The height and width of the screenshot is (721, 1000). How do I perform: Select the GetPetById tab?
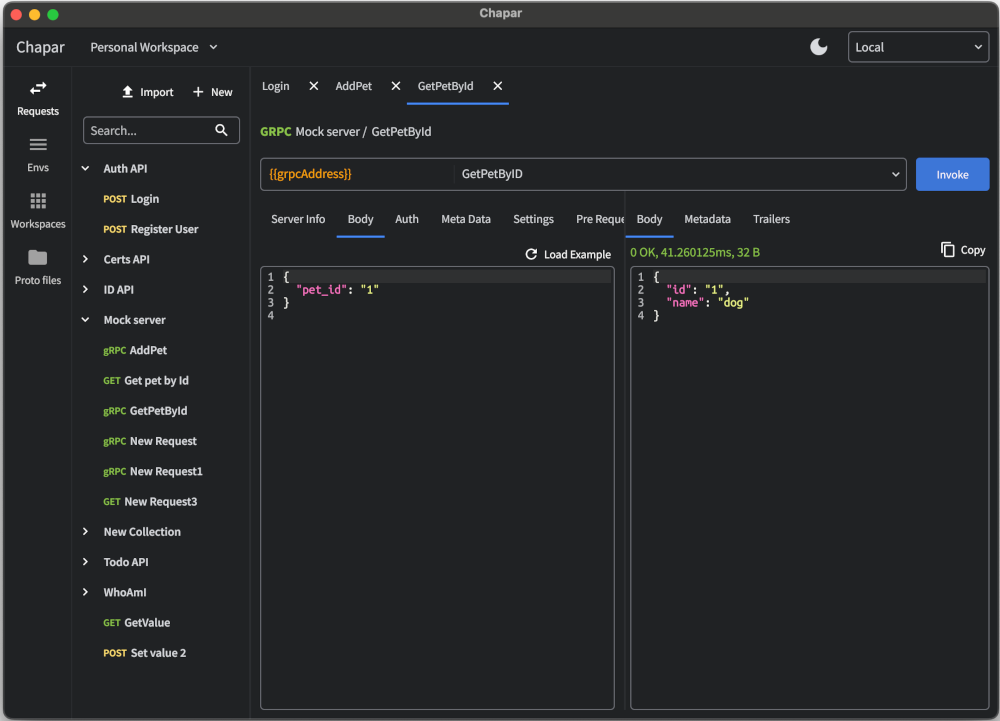pyautogui.click(x=445, y=86)
